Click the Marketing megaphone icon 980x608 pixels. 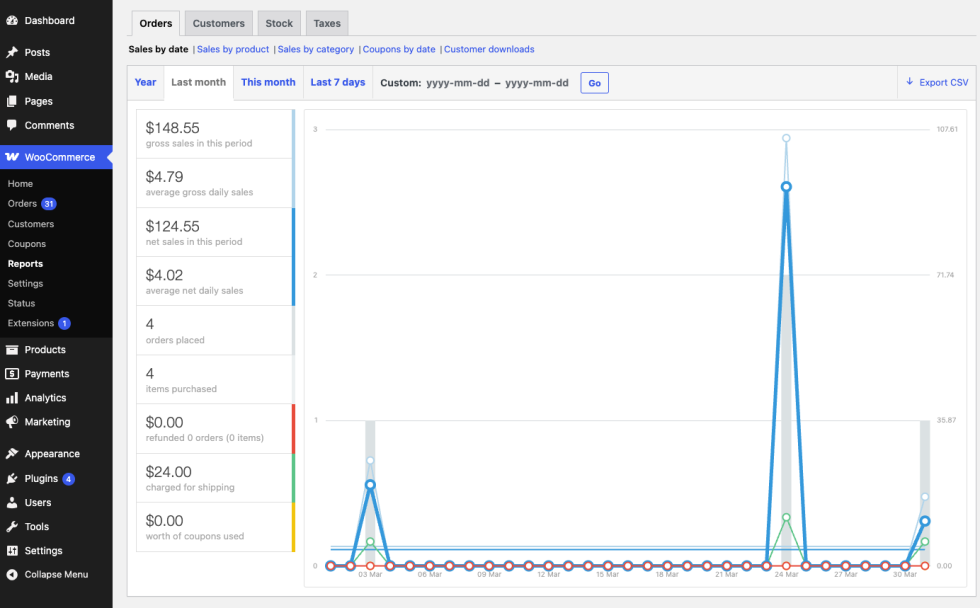point(12,422)
